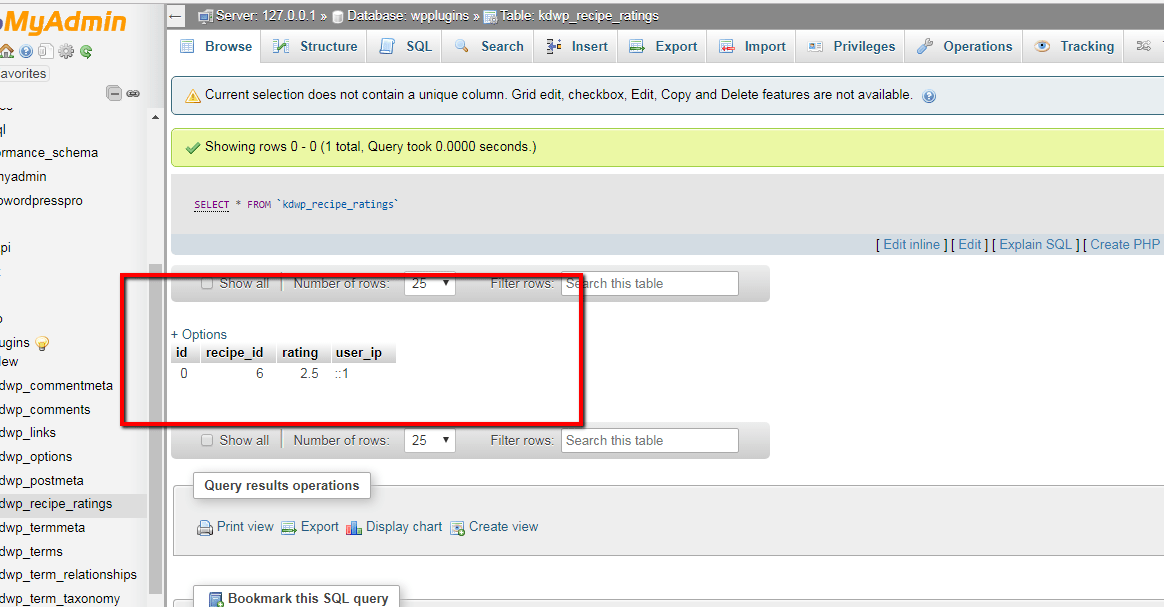
Task: Click the Print view icon
Action: pyautogui.click(x=203, y=526)
